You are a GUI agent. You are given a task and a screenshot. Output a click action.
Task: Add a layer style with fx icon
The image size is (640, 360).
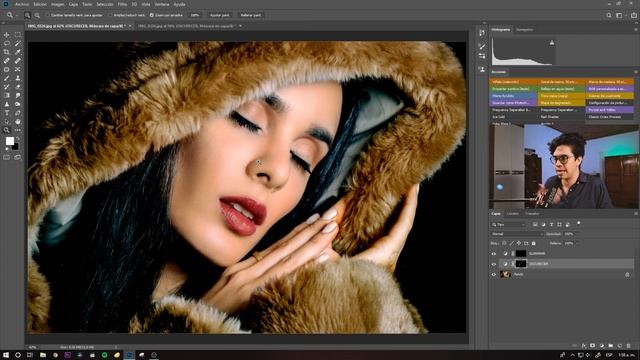[x=584, y=346]
